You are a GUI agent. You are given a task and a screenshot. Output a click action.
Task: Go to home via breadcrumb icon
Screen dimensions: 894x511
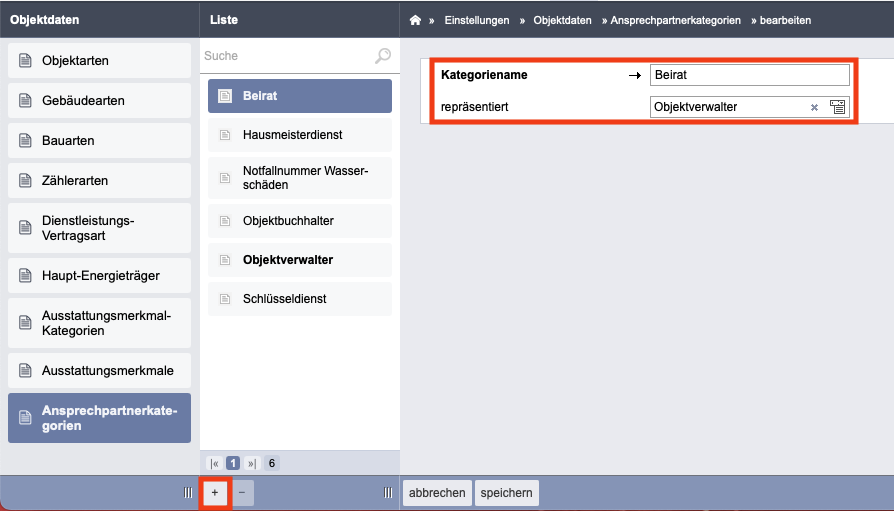tap(415, 20)
